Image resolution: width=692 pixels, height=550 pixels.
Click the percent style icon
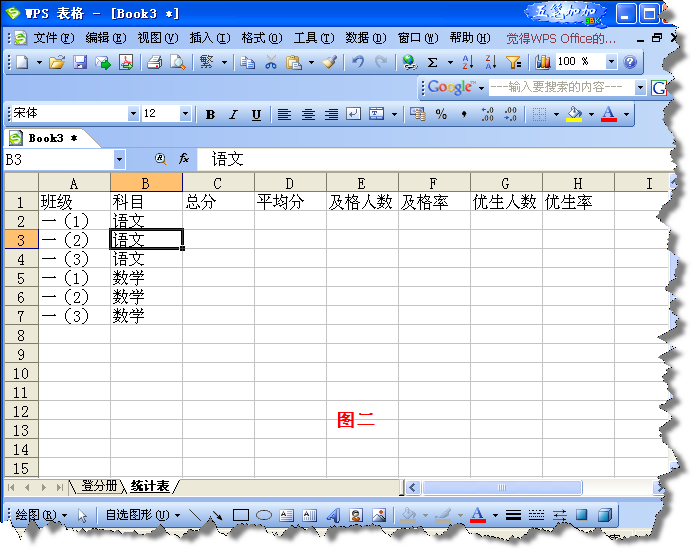[x=441, y=114]
